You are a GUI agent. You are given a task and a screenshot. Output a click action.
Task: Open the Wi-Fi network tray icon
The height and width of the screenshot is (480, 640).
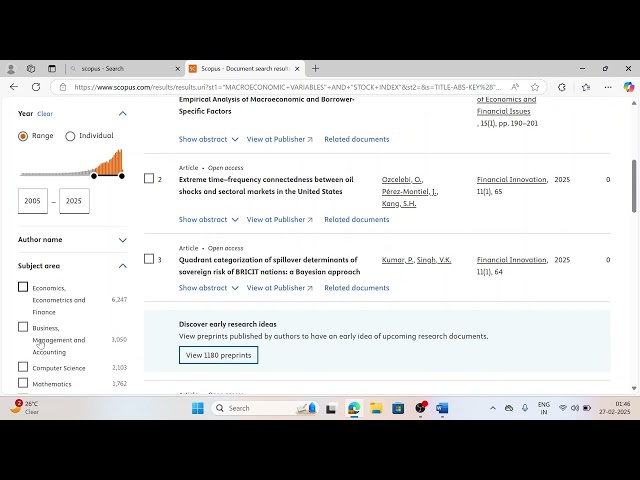pos(562,408)
